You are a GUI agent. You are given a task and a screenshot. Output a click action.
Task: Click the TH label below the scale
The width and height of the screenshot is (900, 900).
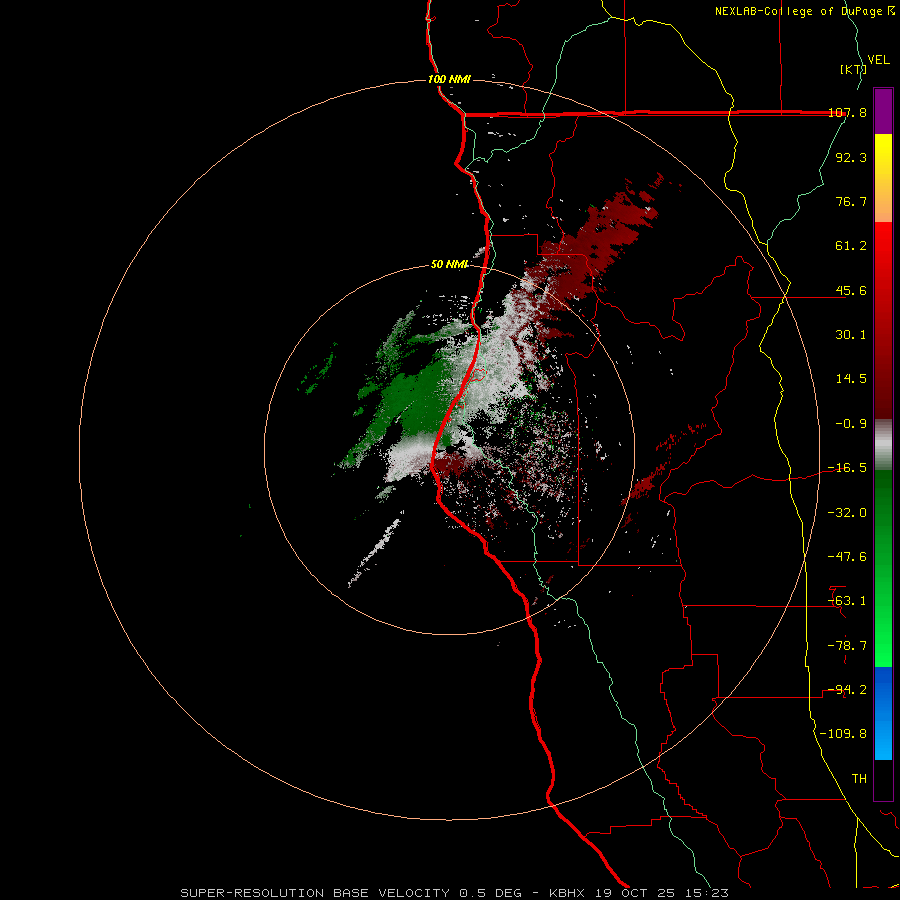[859, 779]
